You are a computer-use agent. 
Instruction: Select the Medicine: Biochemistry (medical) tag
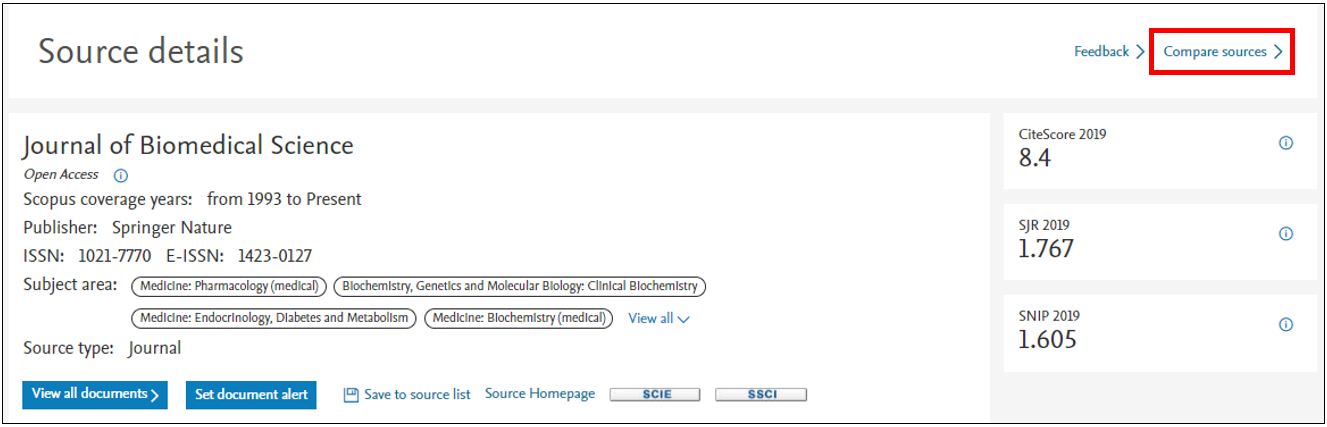point(518,318)
